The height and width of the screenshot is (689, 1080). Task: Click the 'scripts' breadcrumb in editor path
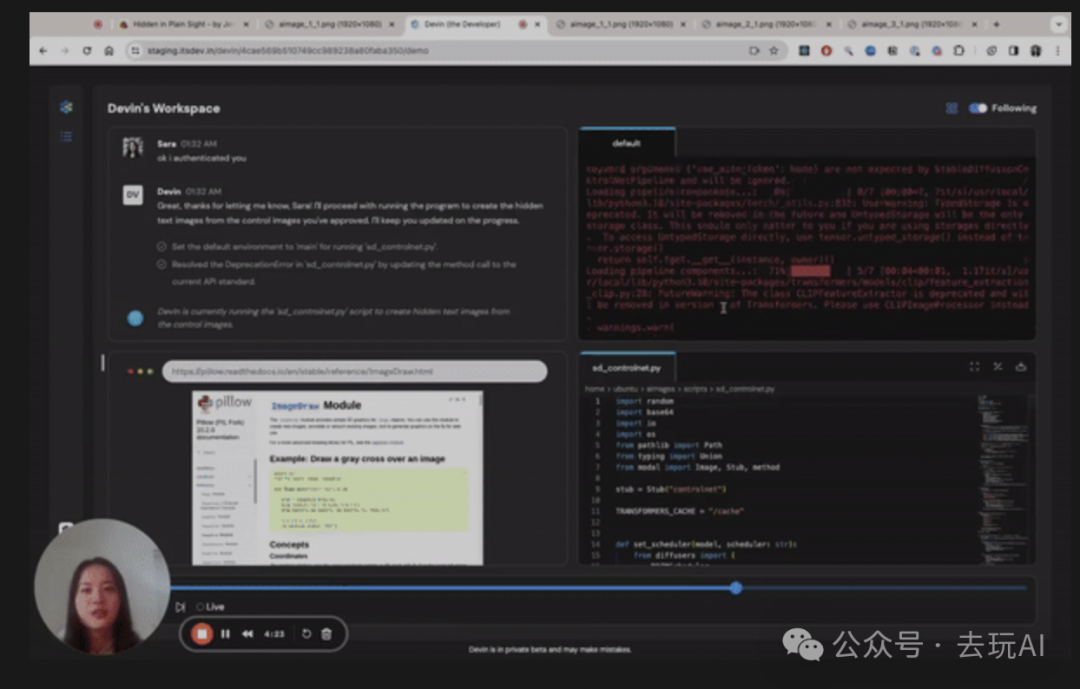coord(695,389)
